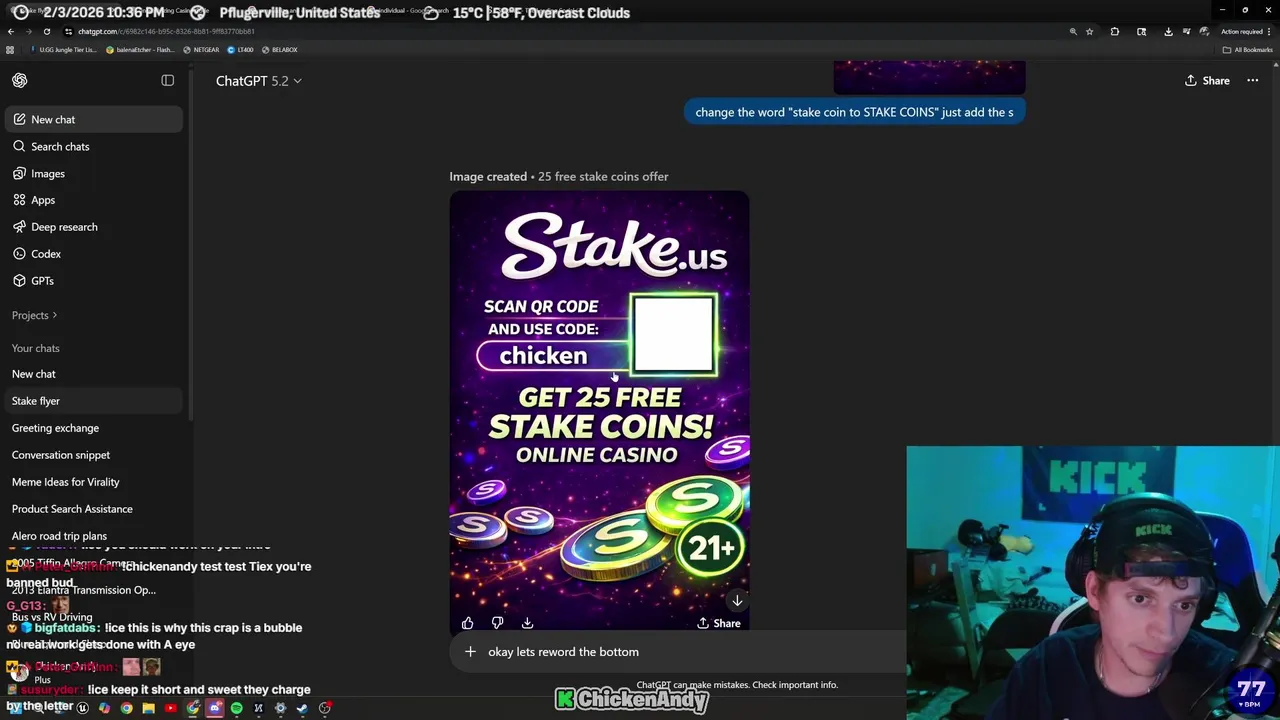
Task: Open browser downloads icon
Action: click(1168, 31)
